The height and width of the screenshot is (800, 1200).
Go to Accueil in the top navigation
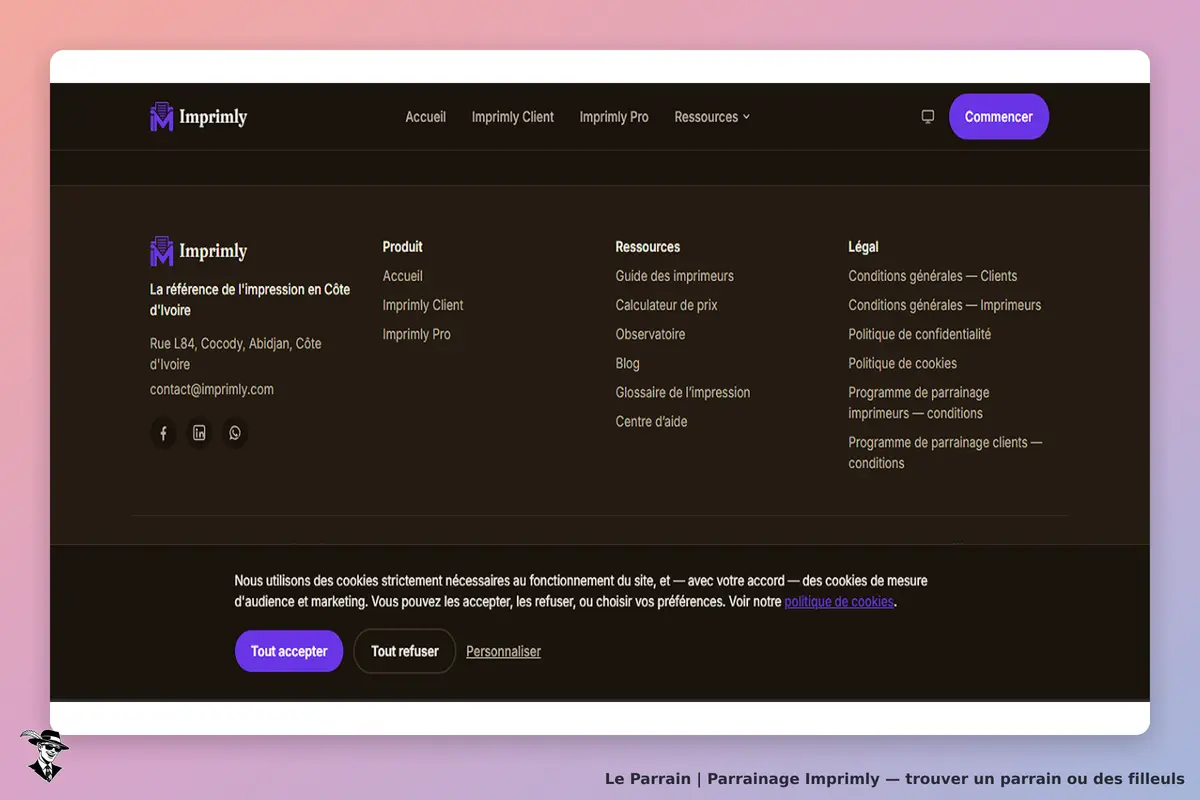pos(425,117)
